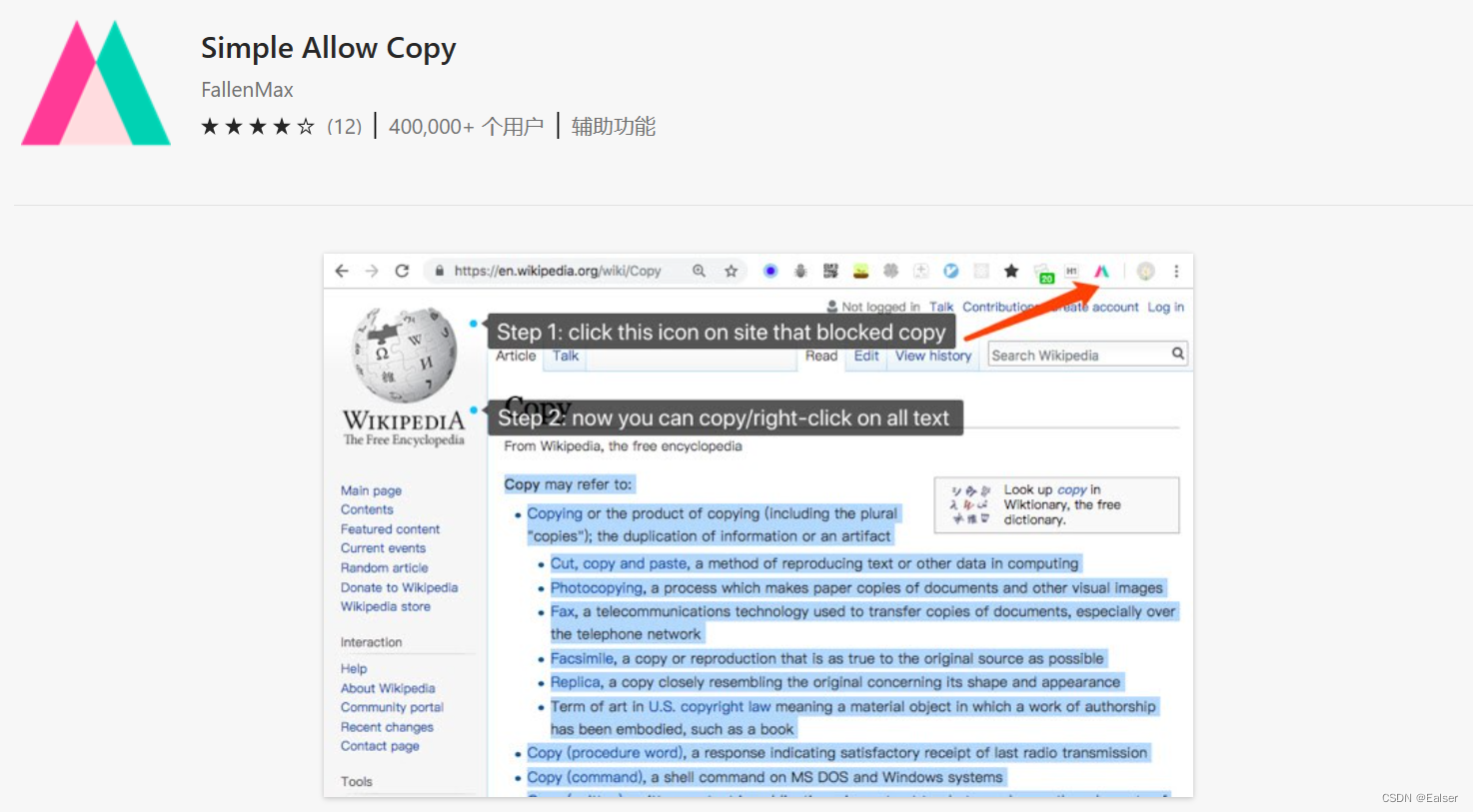The image size is (1473, 812).
Task: Click the blue round checkmark extension icon
Action: pos(951,271)
